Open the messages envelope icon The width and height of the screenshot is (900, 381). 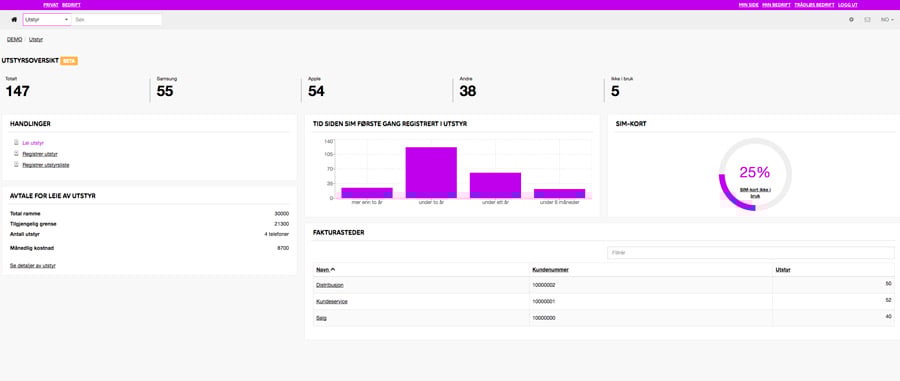[x=867, y=20]
